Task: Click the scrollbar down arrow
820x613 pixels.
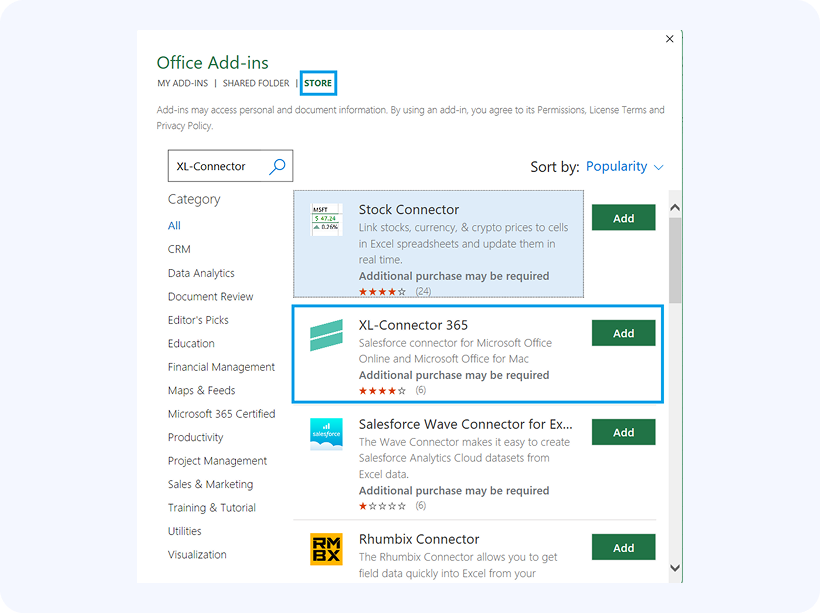Action: coord(675,568)
